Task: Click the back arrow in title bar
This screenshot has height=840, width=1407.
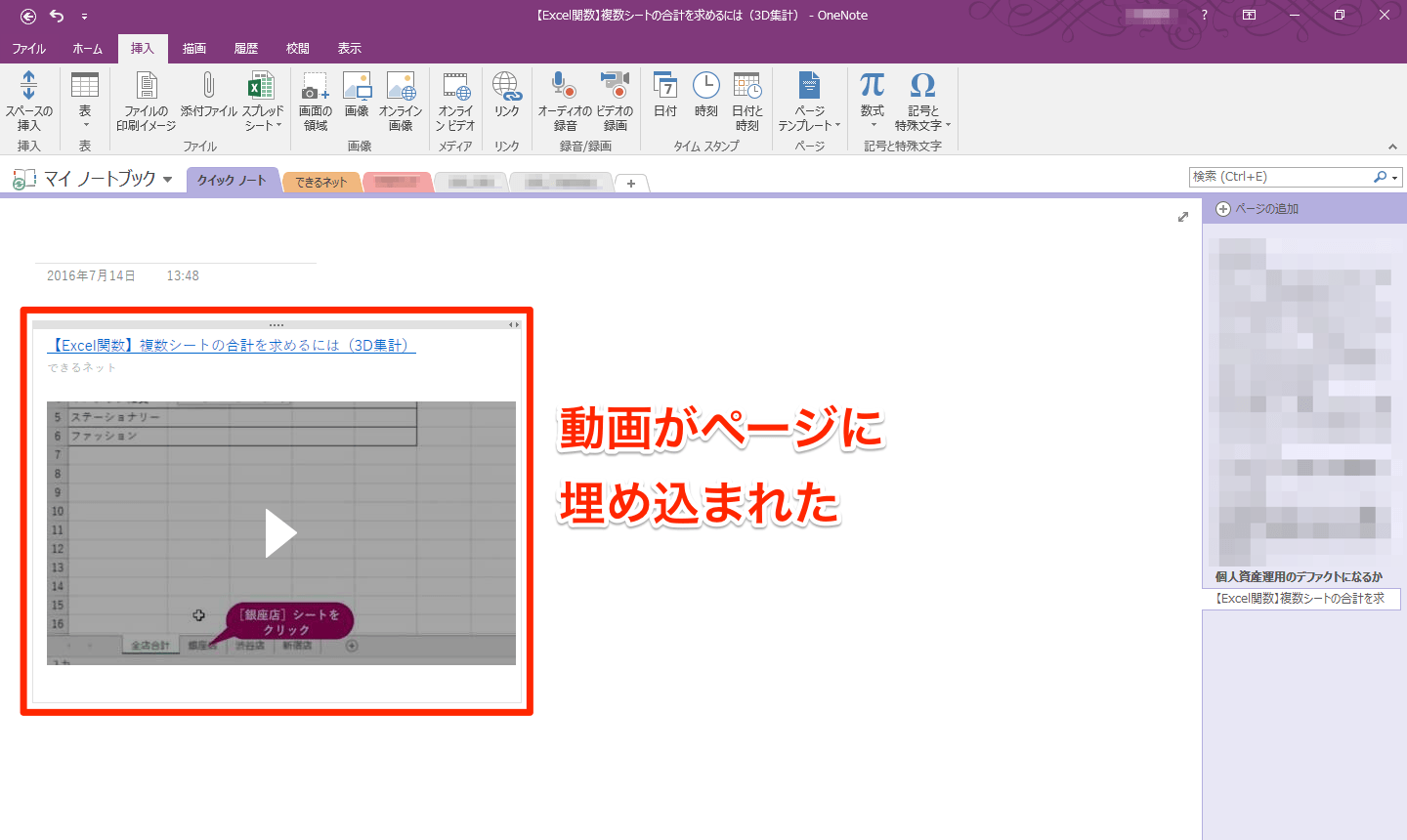Action: pos(27,16)
